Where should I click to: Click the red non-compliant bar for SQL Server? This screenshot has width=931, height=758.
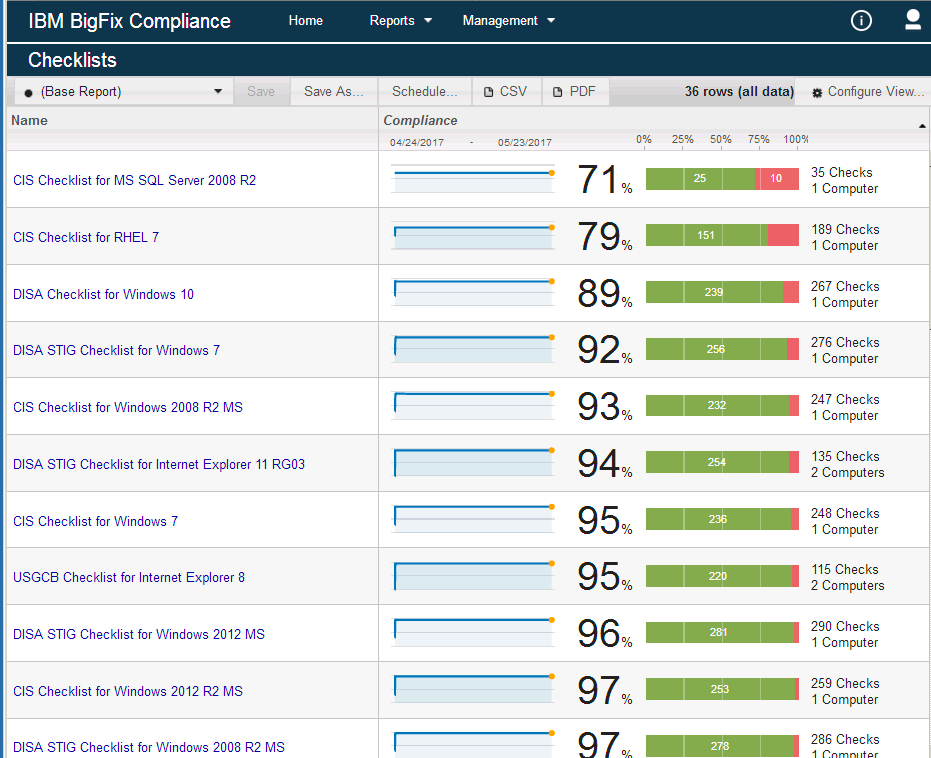pyautogui.click(x=777, y=179)
